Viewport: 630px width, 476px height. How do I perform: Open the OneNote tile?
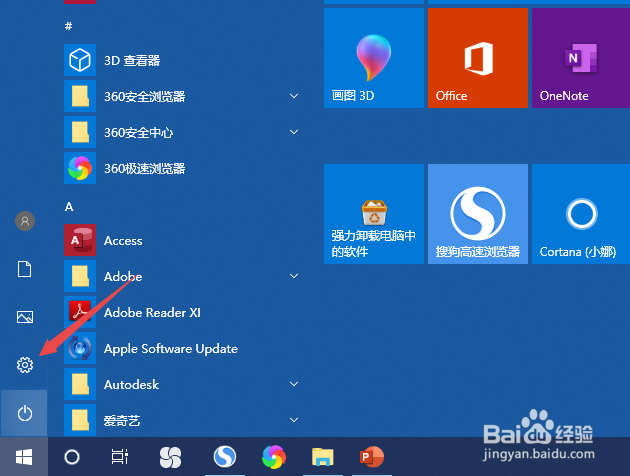point(581,58)
